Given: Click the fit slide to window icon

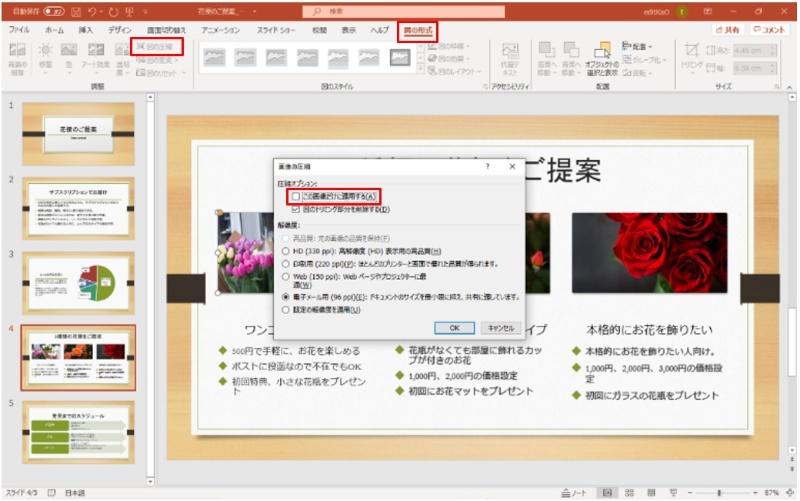Looking at the screenshot, I should [790, 493].
